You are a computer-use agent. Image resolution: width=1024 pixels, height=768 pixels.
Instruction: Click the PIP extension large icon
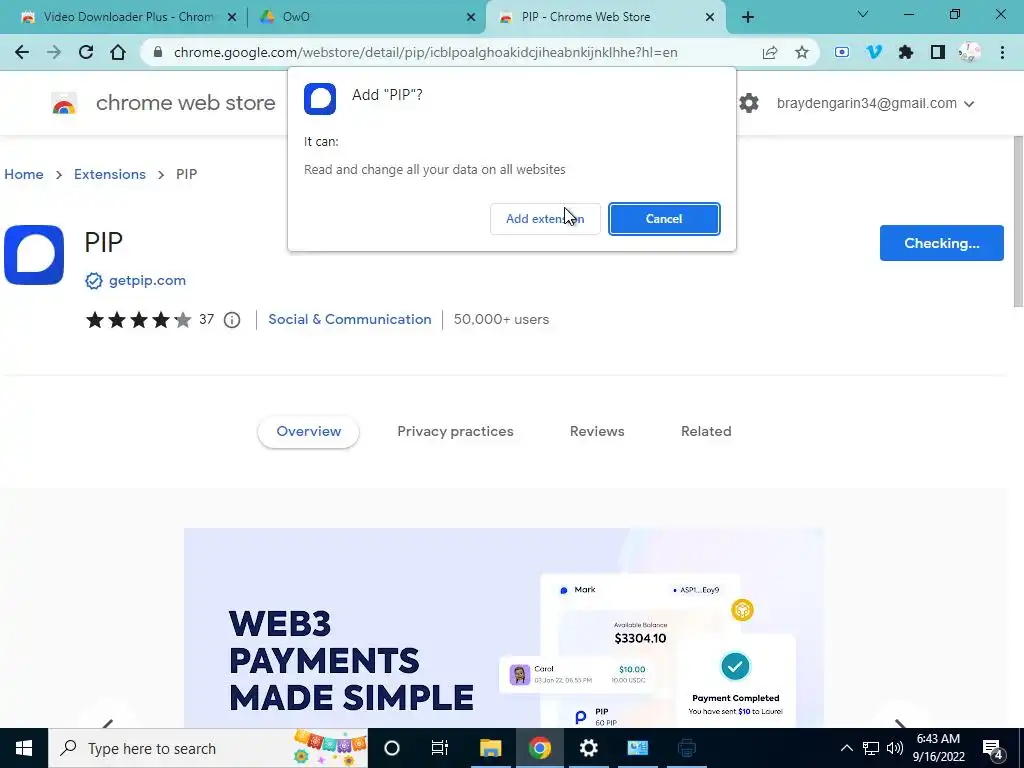[x=34, y=255]
